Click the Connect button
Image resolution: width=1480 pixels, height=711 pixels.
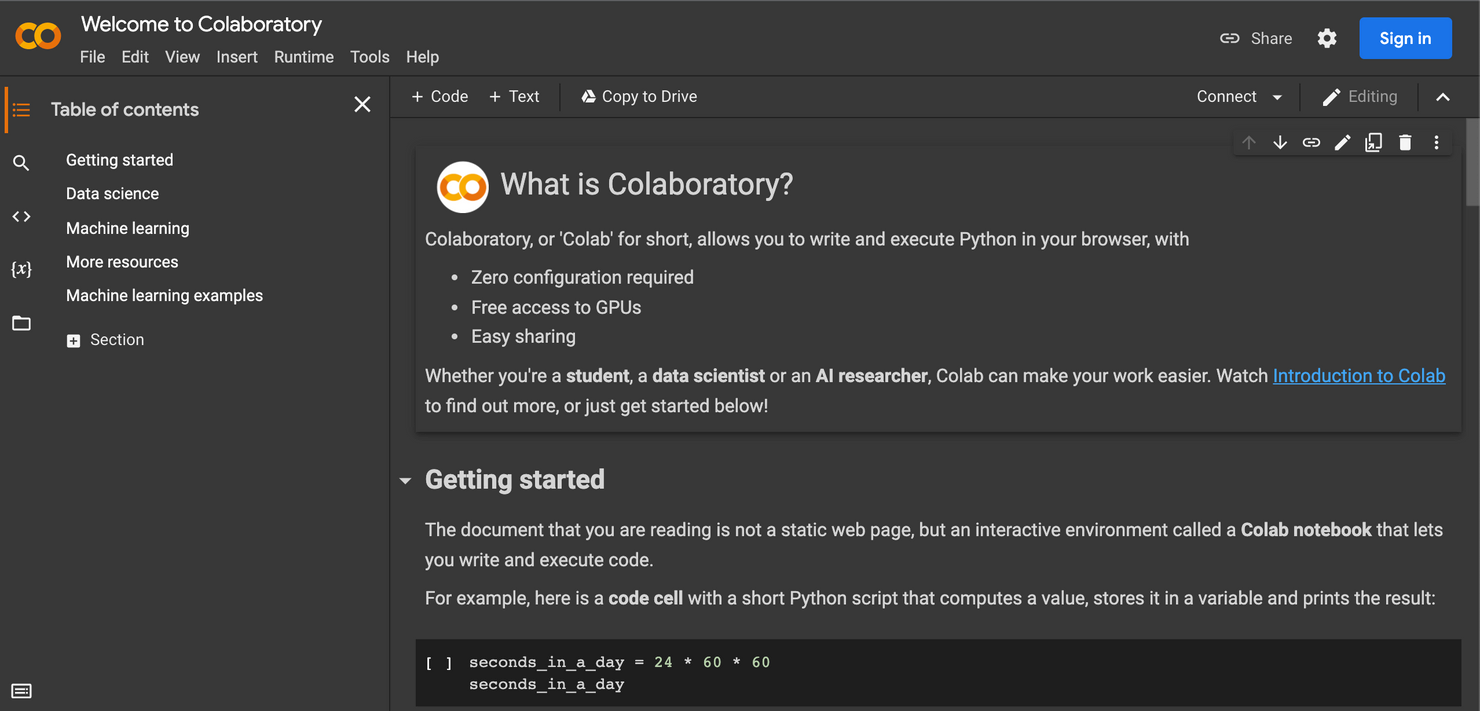coord(1227,96)
